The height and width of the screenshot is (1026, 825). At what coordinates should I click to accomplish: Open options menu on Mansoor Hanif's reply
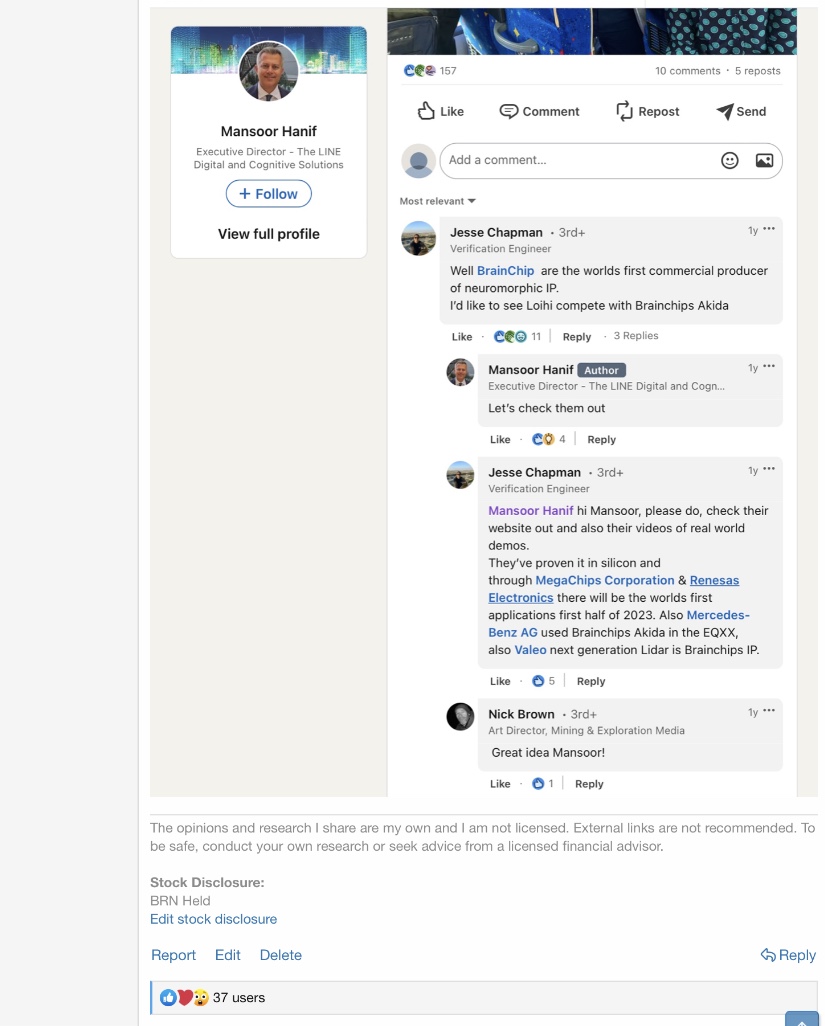pyautogui.click(x=768, y=368)
